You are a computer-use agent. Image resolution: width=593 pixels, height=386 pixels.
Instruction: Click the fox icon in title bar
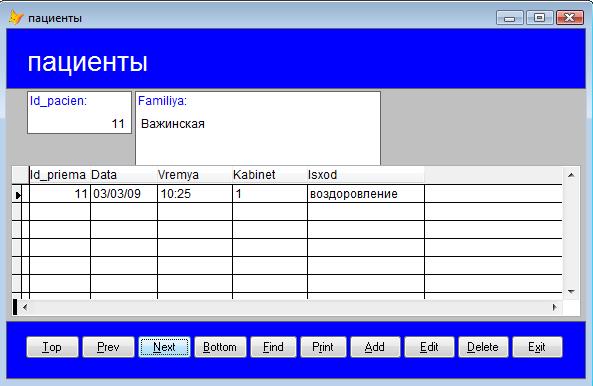(16, 18)
